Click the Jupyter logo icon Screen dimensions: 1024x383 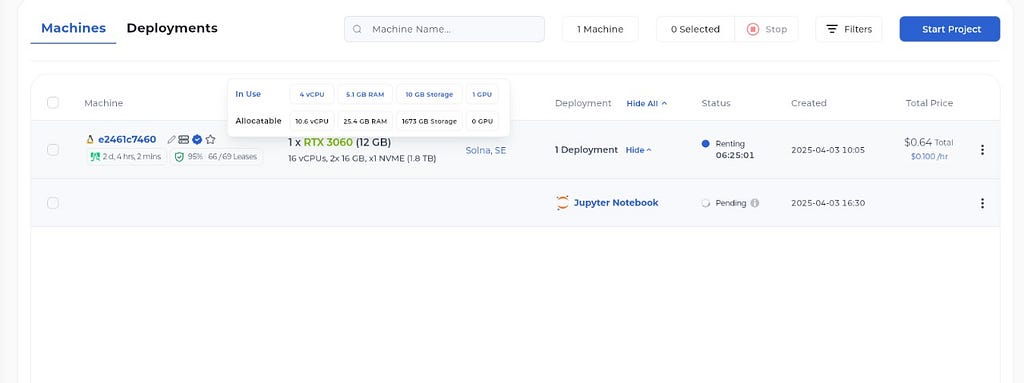coord(562,203)
